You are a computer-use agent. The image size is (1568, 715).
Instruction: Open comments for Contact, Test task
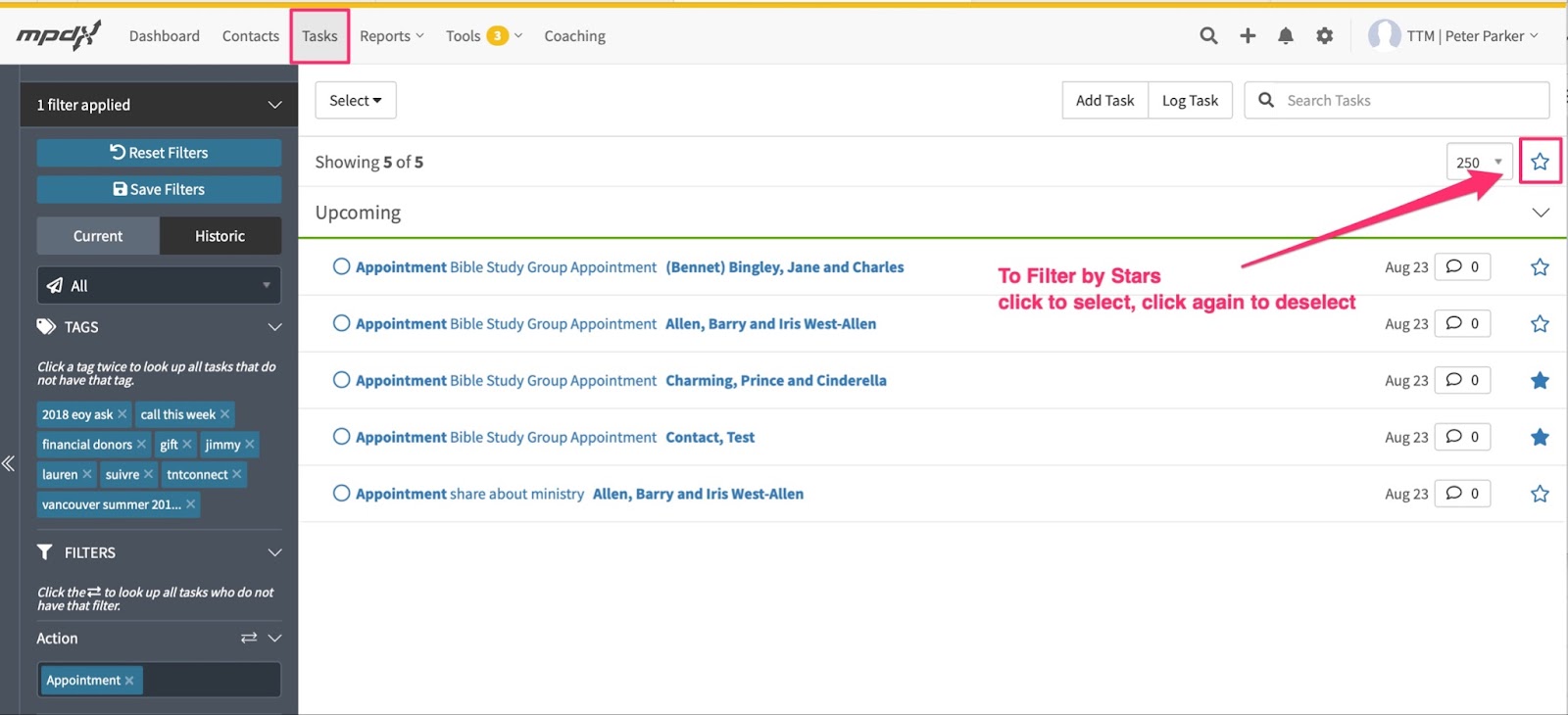coord(1462,437)
